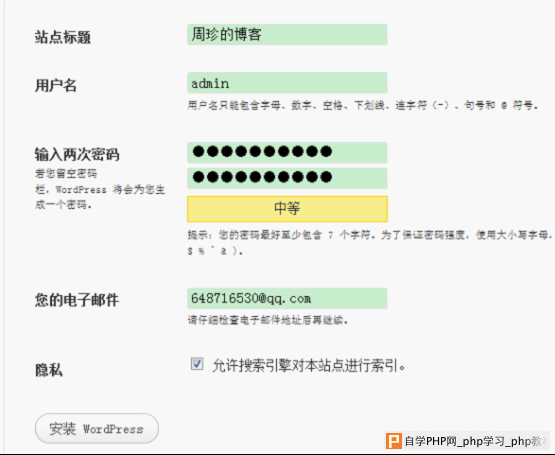Focus the username field showing admin
Screen dimensions: 555x455
click(x=287, y=83)
